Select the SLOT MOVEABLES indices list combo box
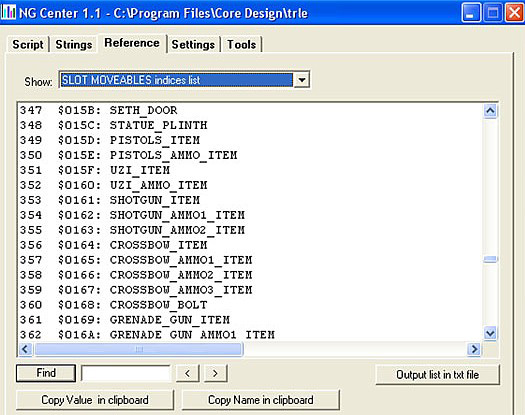The image size is (525, 415). pos(184,80)
